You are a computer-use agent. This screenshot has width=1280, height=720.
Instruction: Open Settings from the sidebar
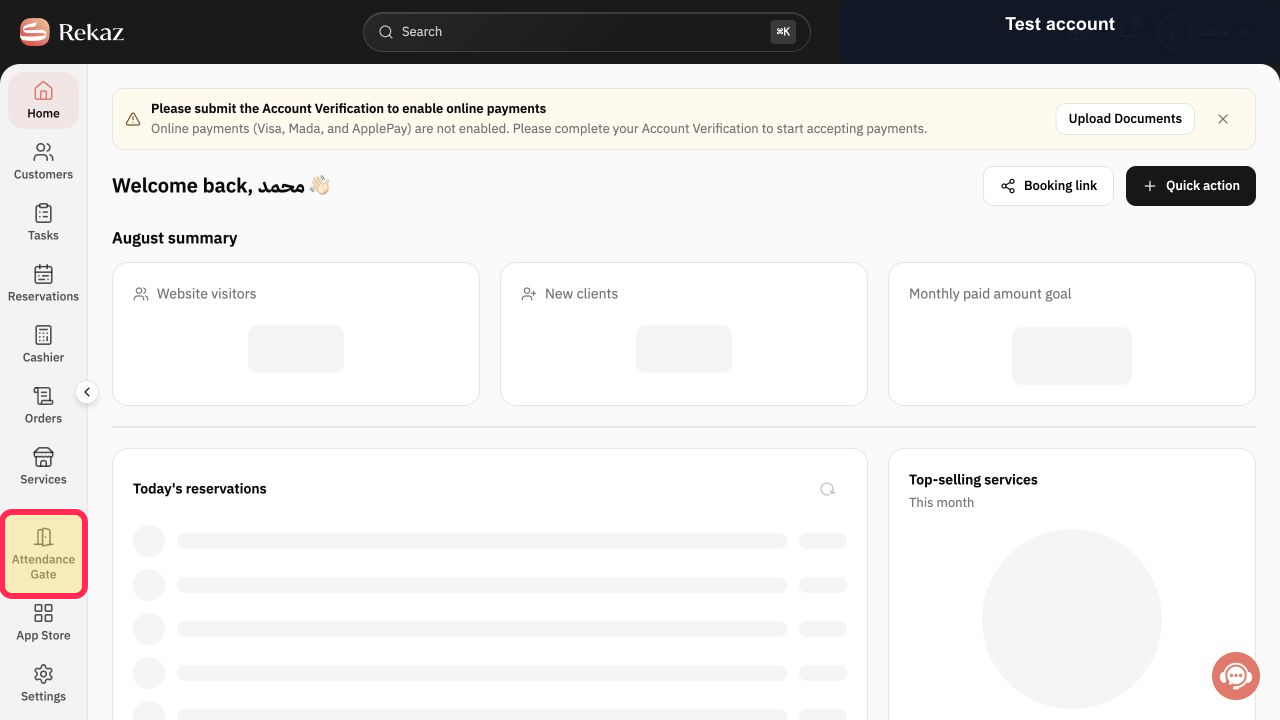pos(43,683)
